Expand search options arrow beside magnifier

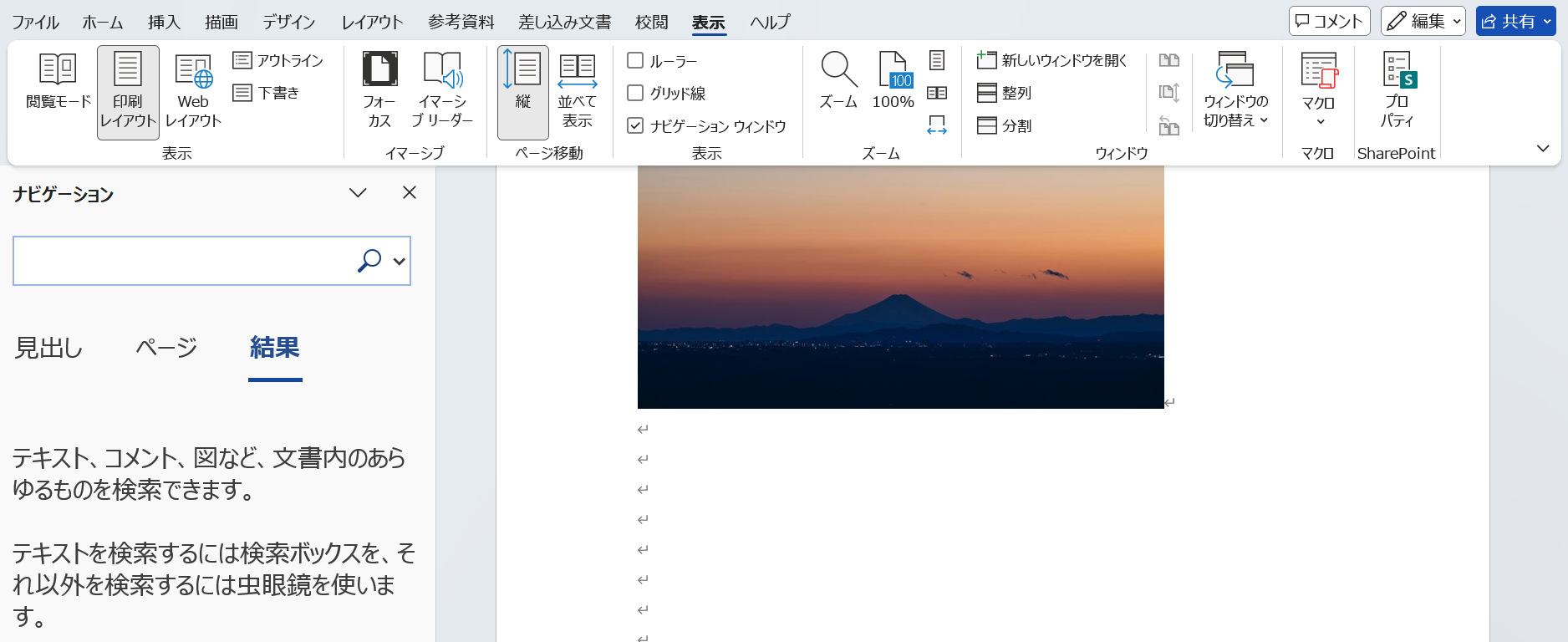(x=400, y=262)
